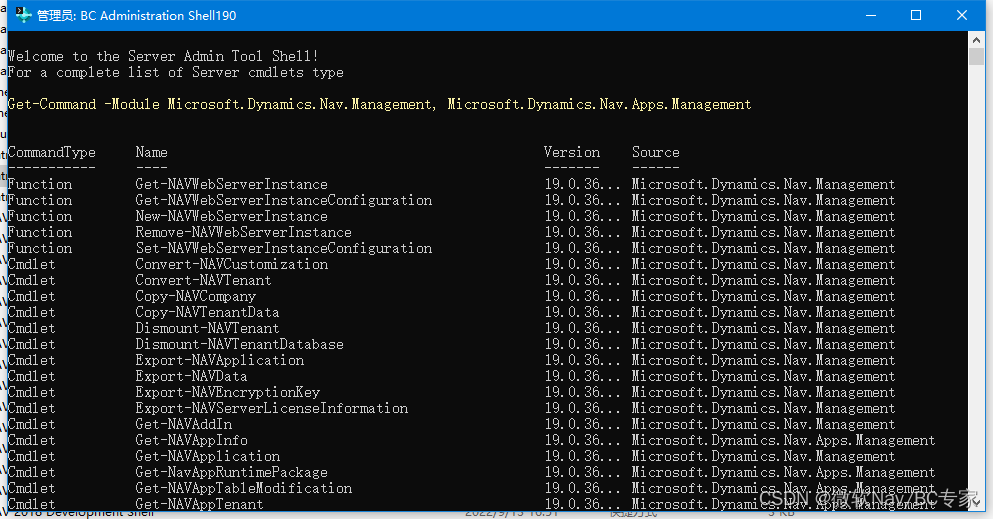
Task: Click Get-NAVAddIn entry
Action: [184, 424]
